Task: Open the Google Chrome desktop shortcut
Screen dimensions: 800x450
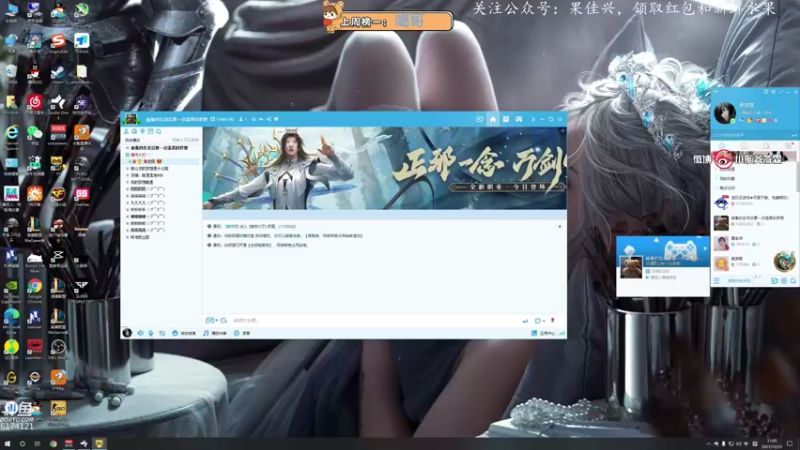Action: click(35, 289)
